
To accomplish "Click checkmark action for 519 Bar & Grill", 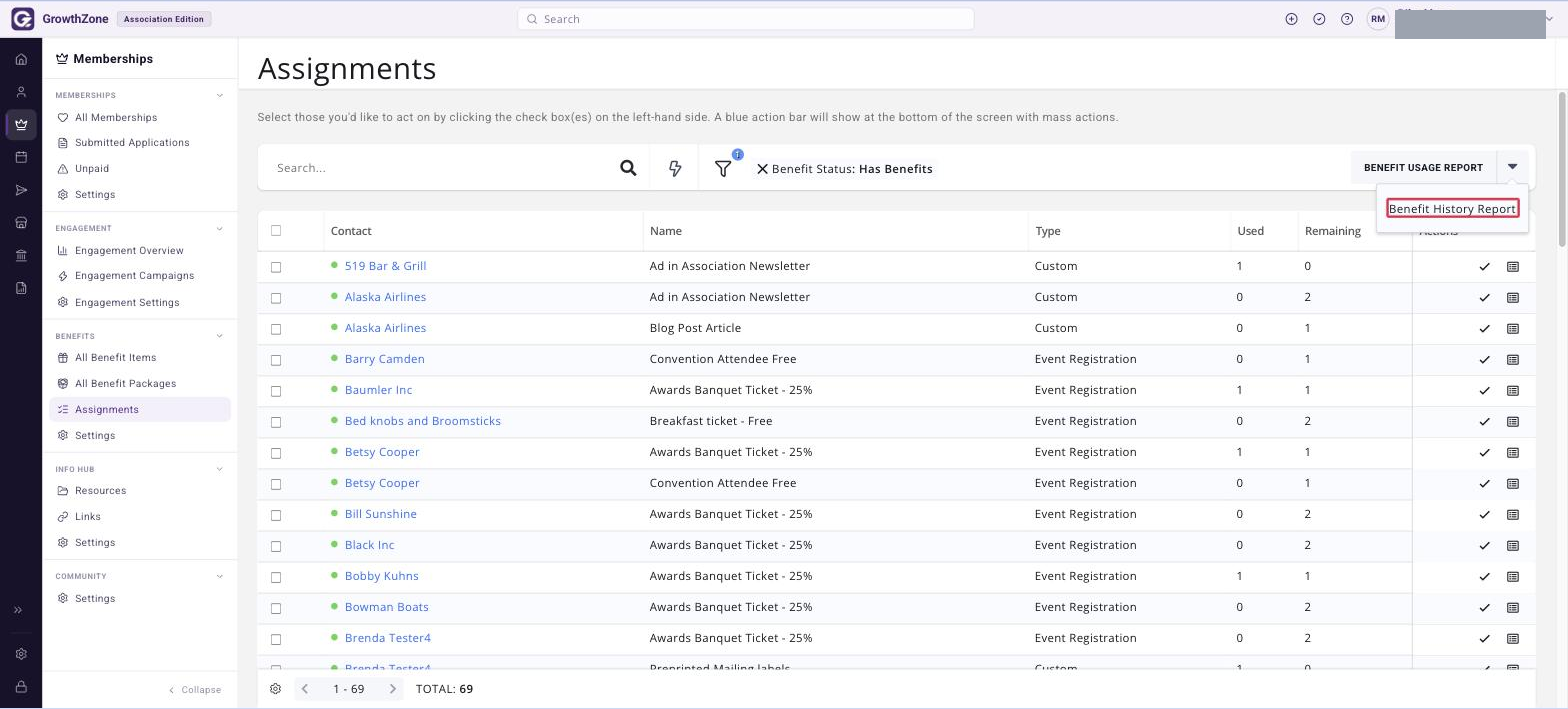I will coord(1484,267).
